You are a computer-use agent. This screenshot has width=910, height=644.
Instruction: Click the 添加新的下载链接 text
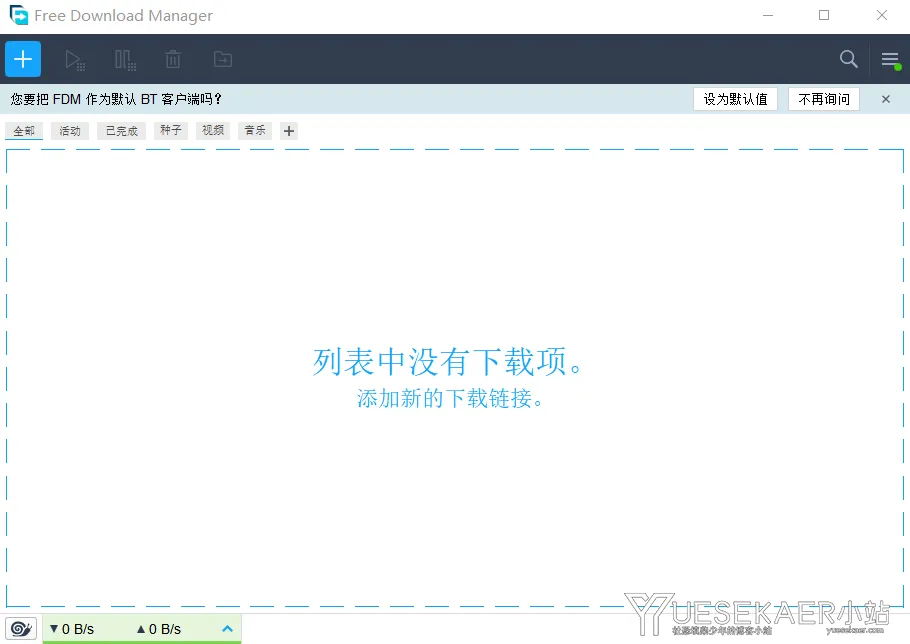450,399
